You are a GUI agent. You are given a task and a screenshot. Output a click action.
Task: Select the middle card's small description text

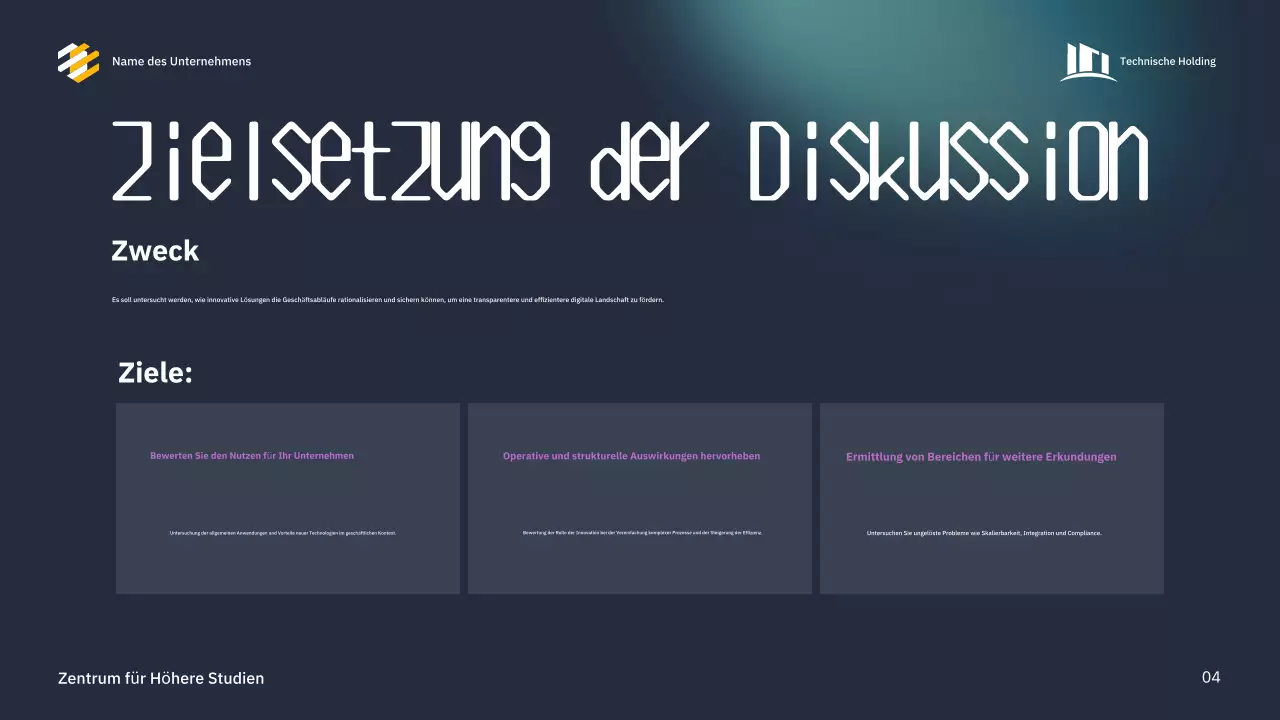(x=642, y=533)
